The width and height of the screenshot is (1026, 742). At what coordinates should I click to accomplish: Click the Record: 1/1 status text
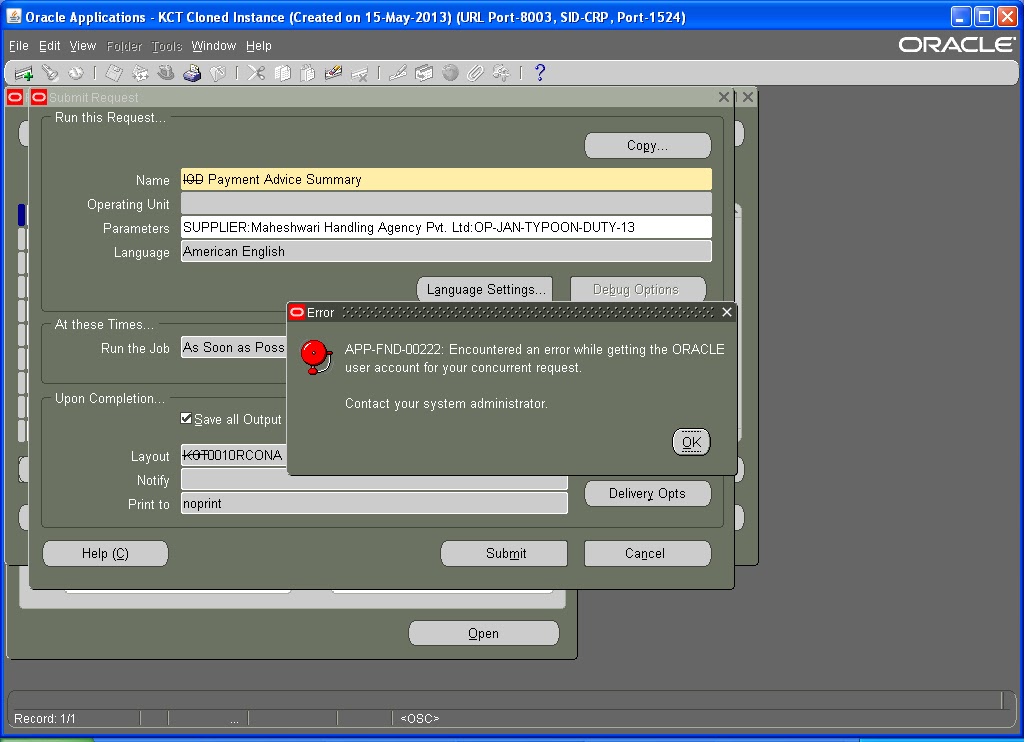(44, 718)
